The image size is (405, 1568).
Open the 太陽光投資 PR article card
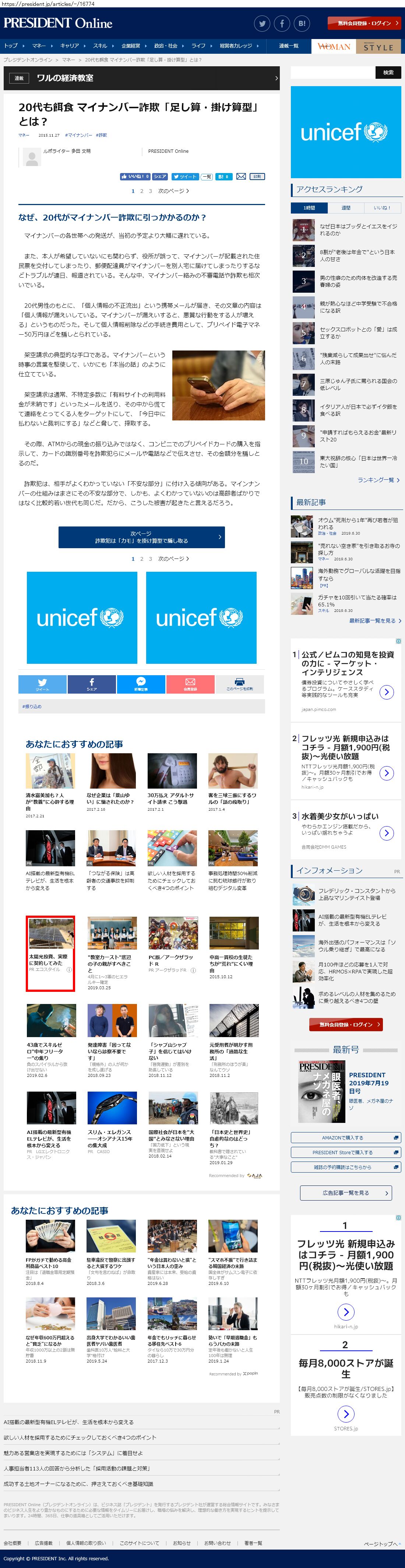point(50,953)
